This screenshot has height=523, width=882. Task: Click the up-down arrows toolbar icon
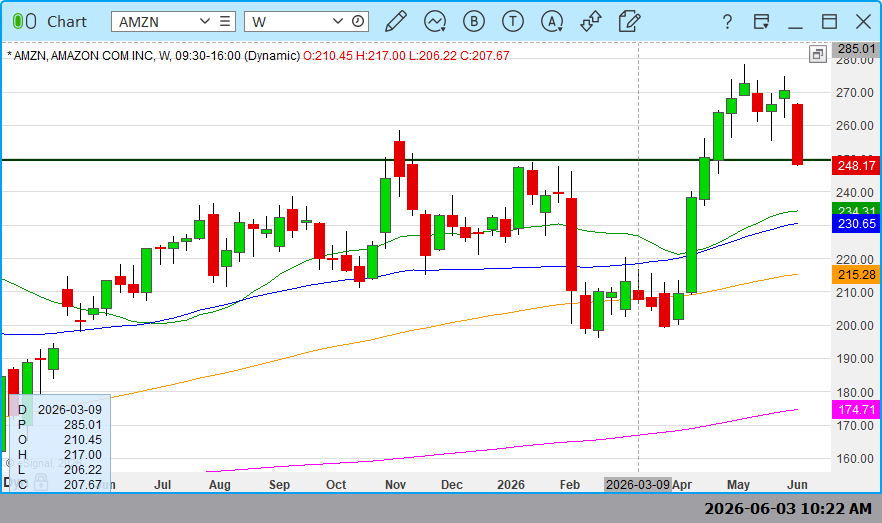(591, 21)
